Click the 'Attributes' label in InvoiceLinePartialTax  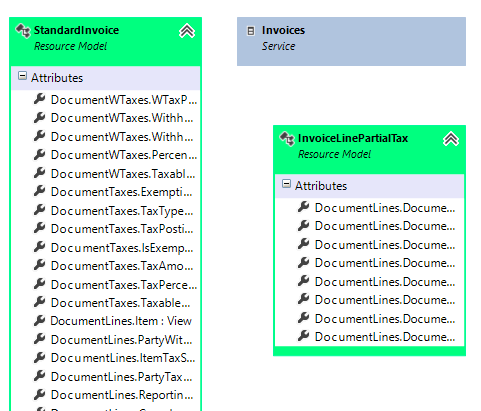pyautogui.click(x=321, y=186)
